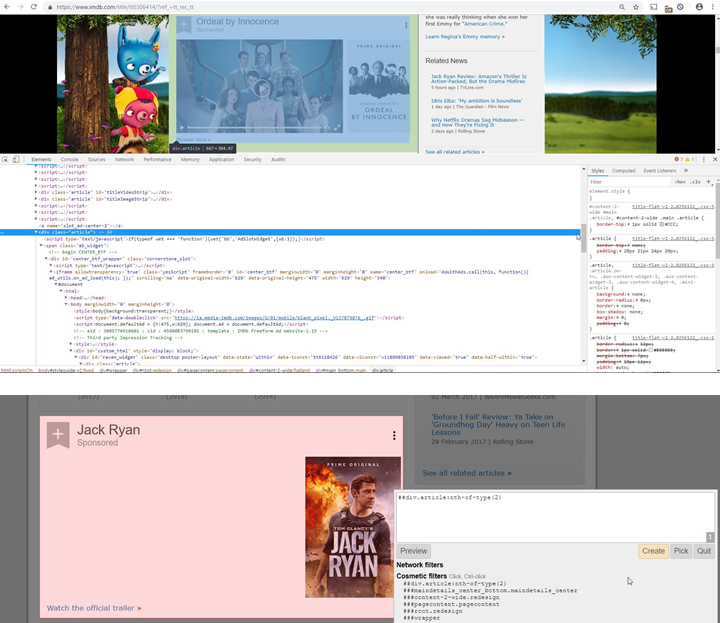720x623 pixels.
Task: Click the filter rule text area
Action: pos(556,517)
